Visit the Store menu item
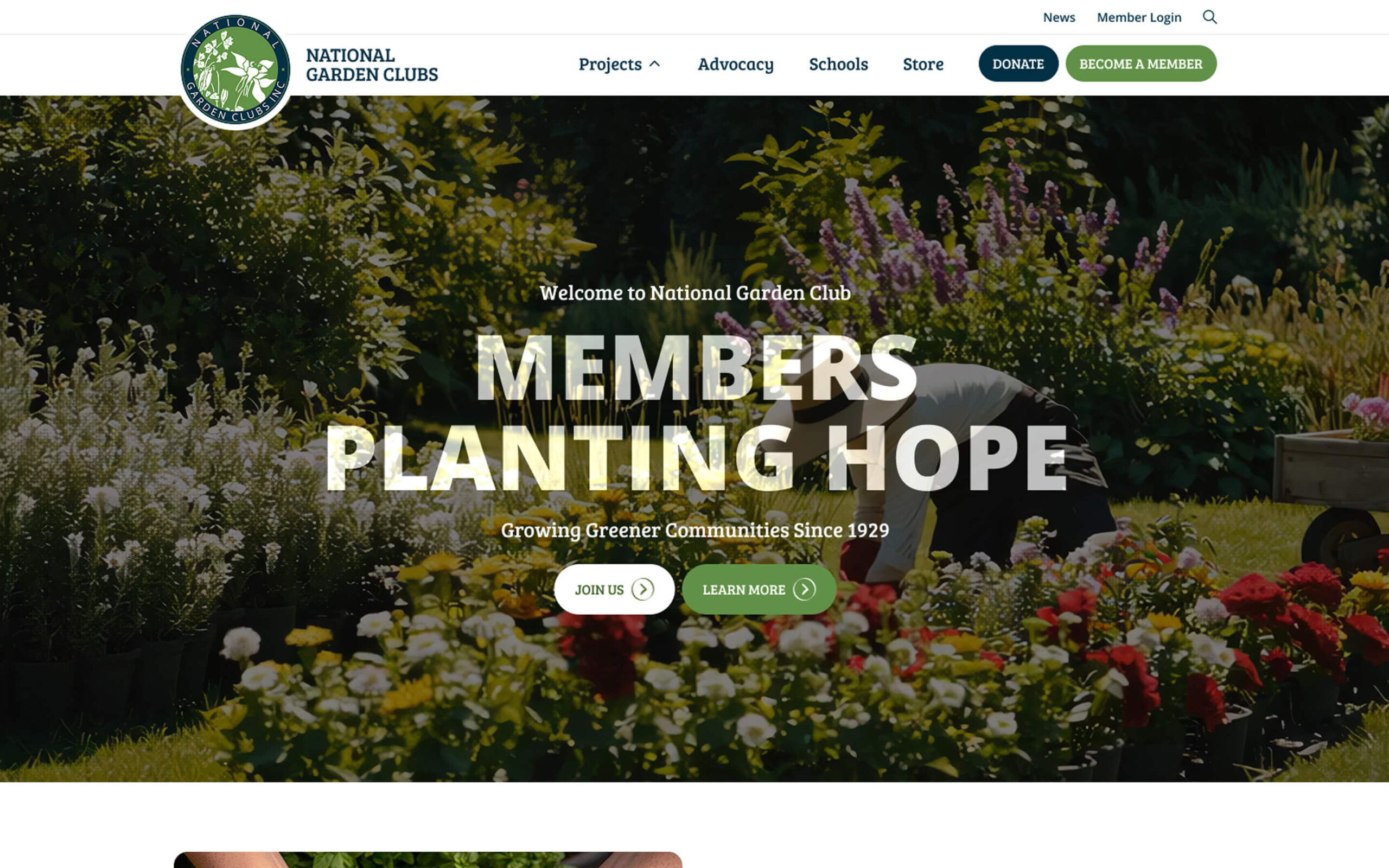The width and height of the screenshot is (1389, 868). click(x=923, y=63)
